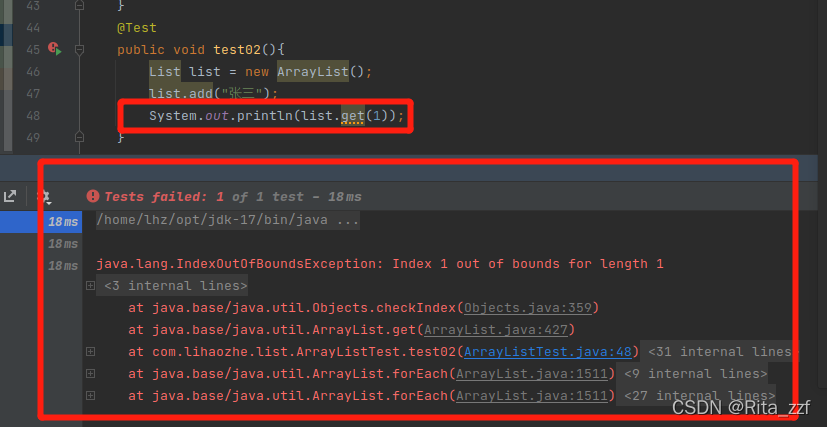Click fold end marker at line 49
The width and height of the screenshot is (827, 427).
(79, 137)
